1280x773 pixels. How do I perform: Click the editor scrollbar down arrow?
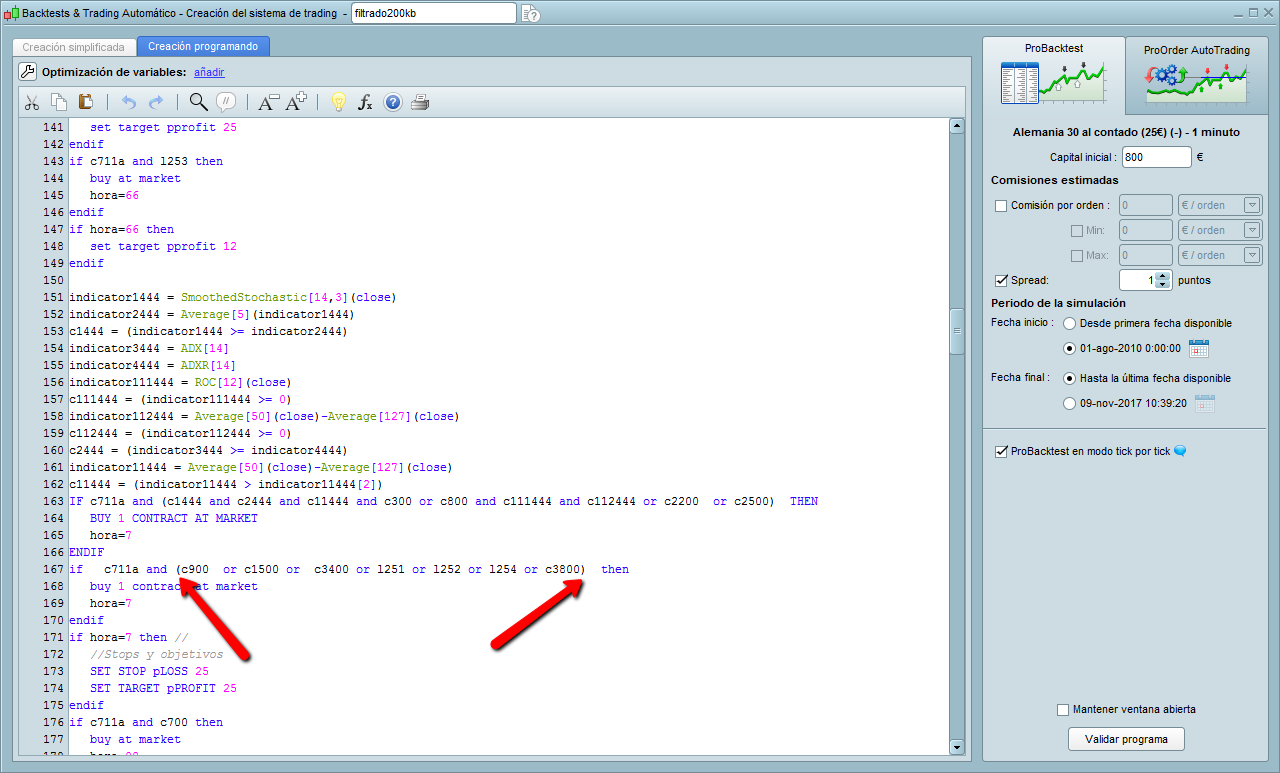point(956,747)
